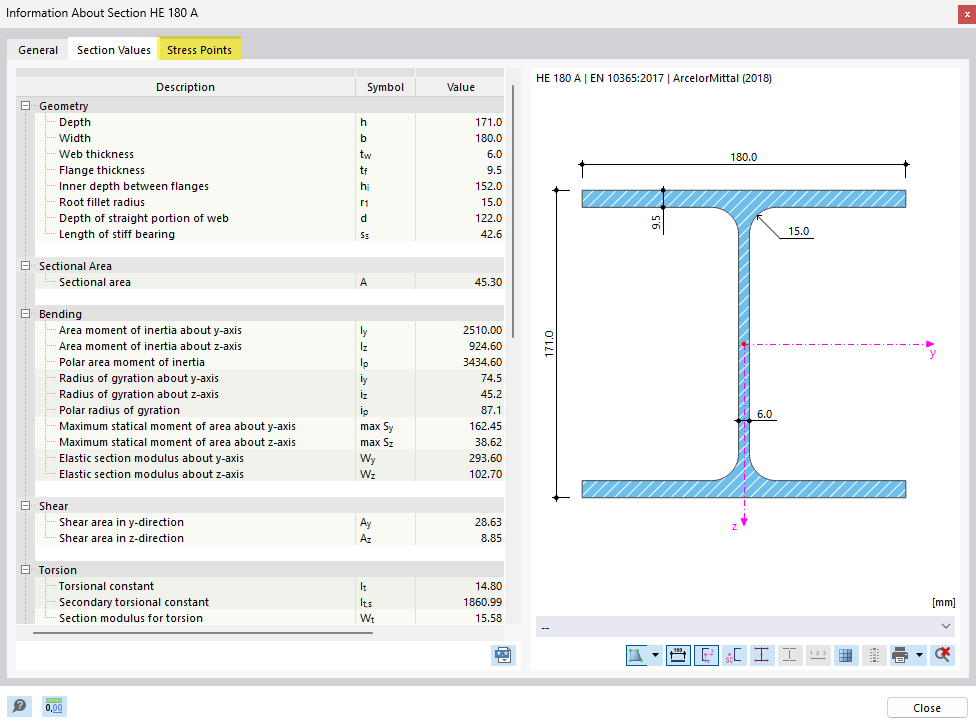Show stress points on the section
976x726 pixels.
pos(762,655)
